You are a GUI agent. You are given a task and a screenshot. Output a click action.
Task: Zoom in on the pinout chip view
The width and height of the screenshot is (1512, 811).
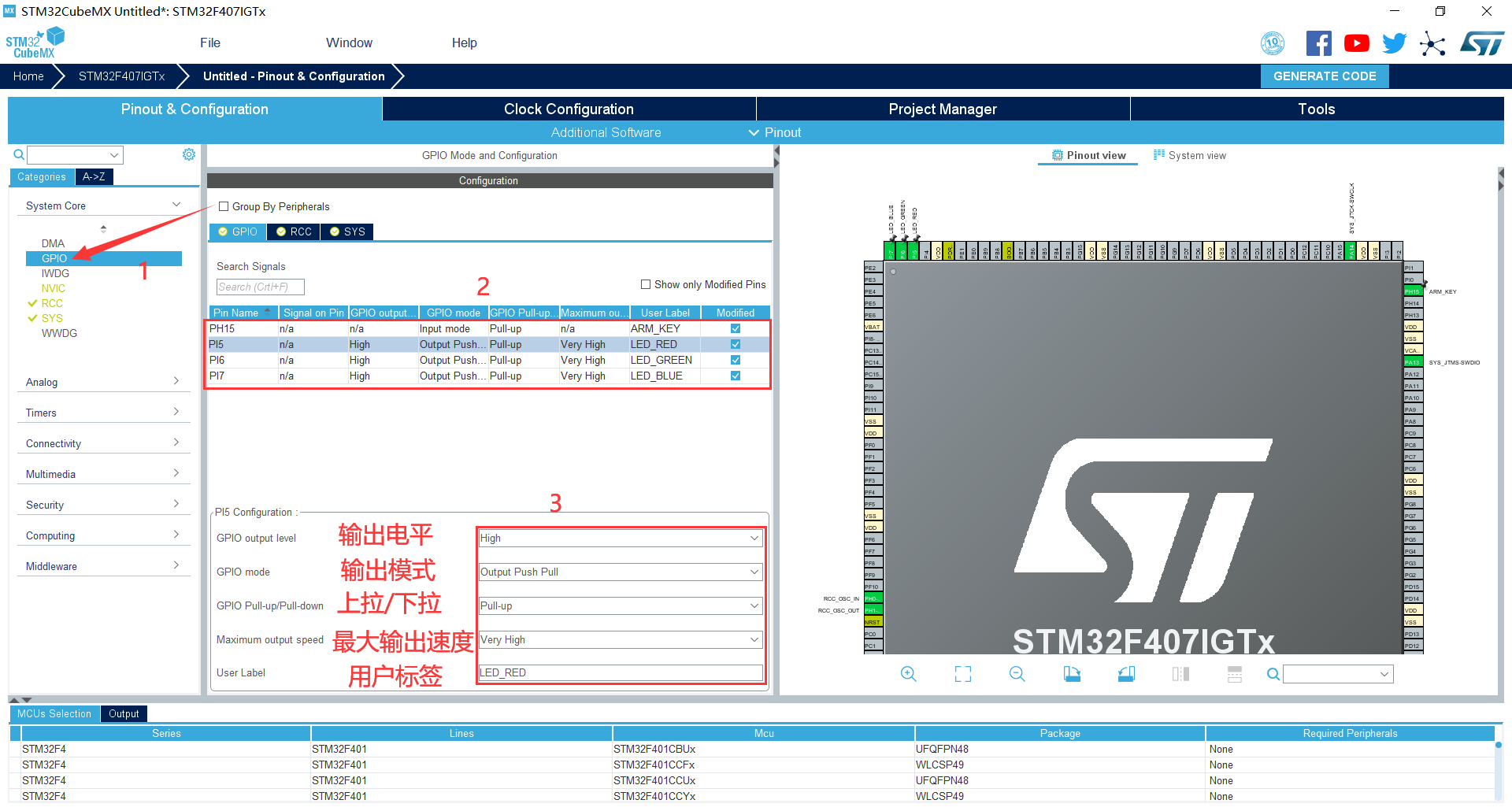click(908, 674)
